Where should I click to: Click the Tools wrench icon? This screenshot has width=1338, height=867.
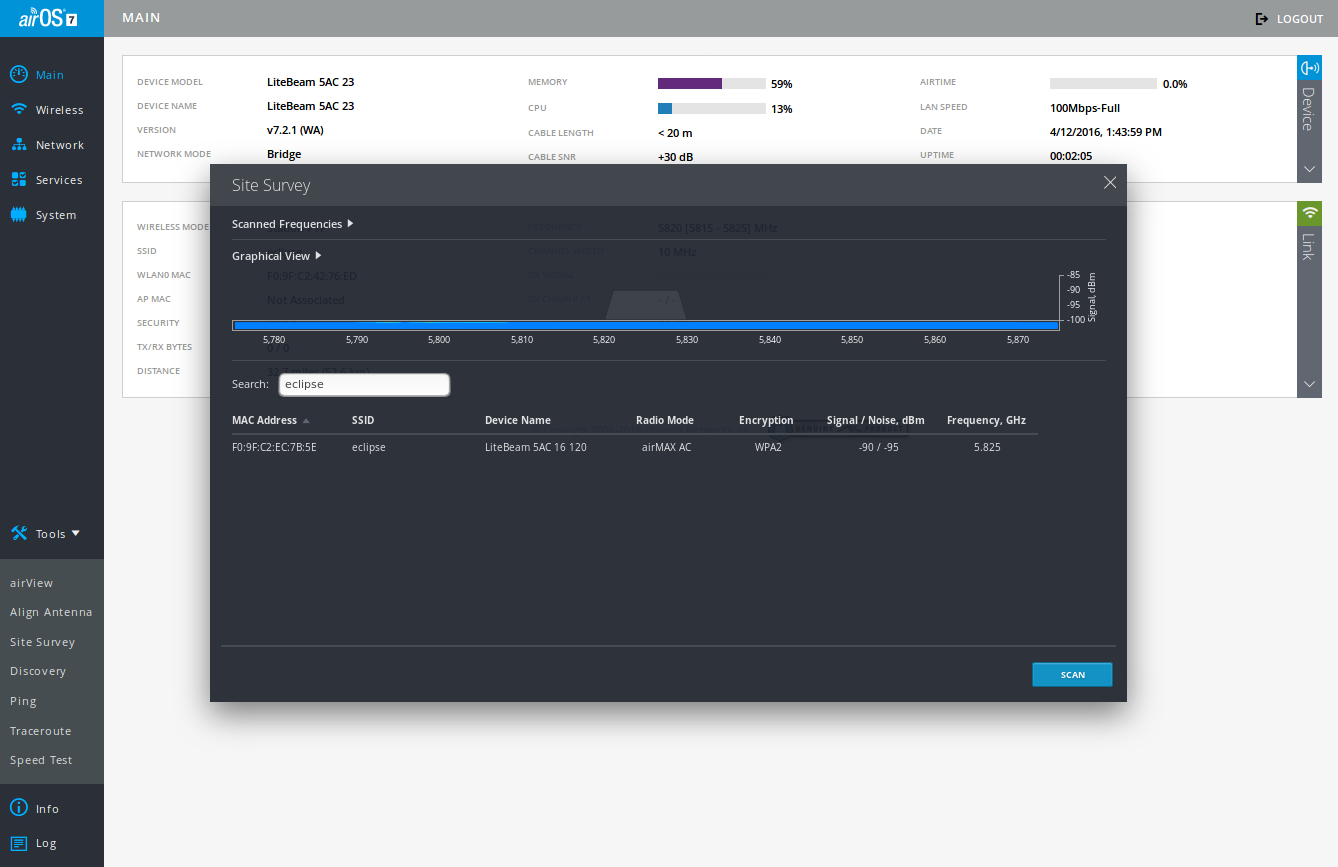coord(18,534)
